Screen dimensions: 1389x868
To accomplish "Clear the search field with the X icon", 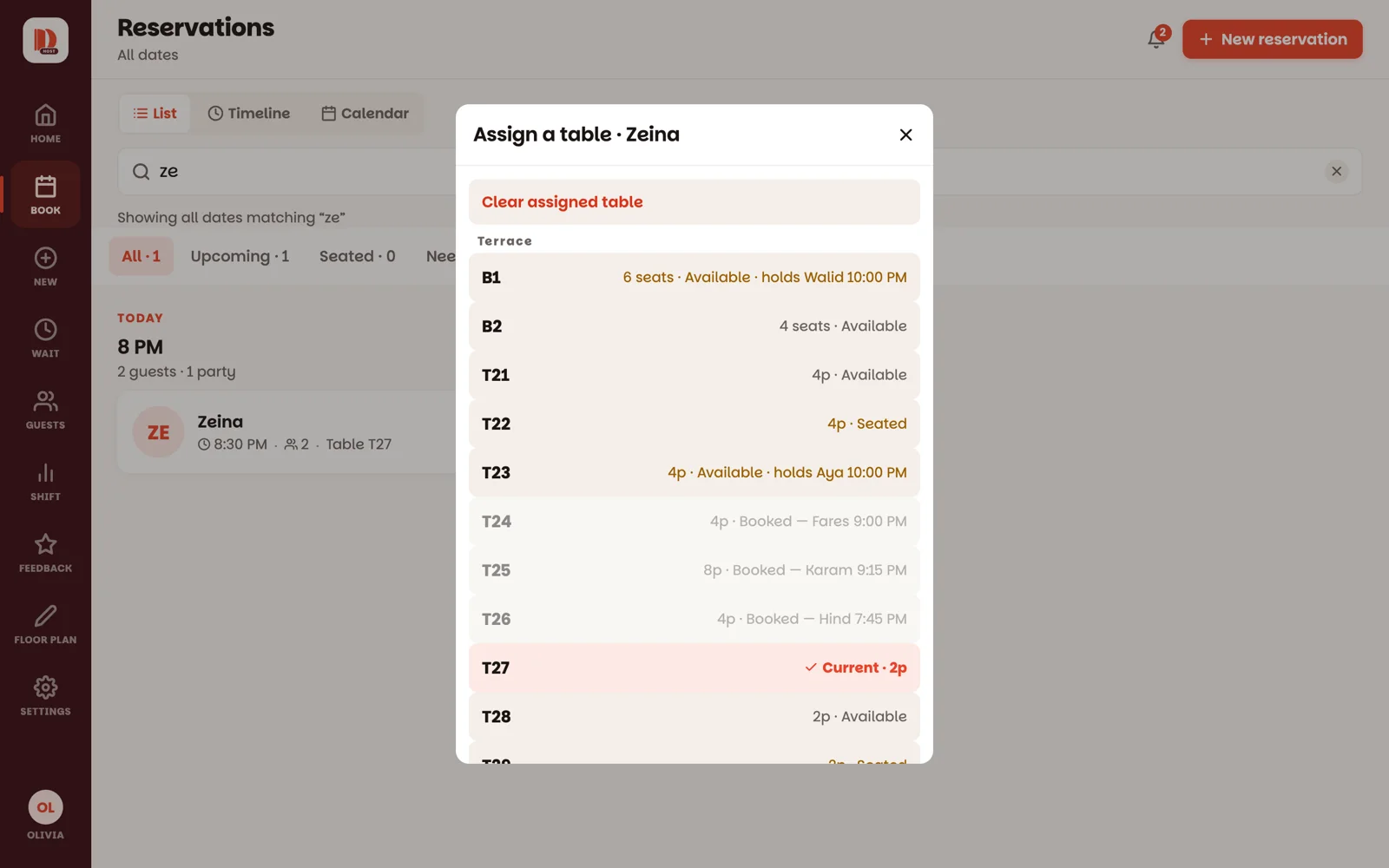I will [1337, 171].
